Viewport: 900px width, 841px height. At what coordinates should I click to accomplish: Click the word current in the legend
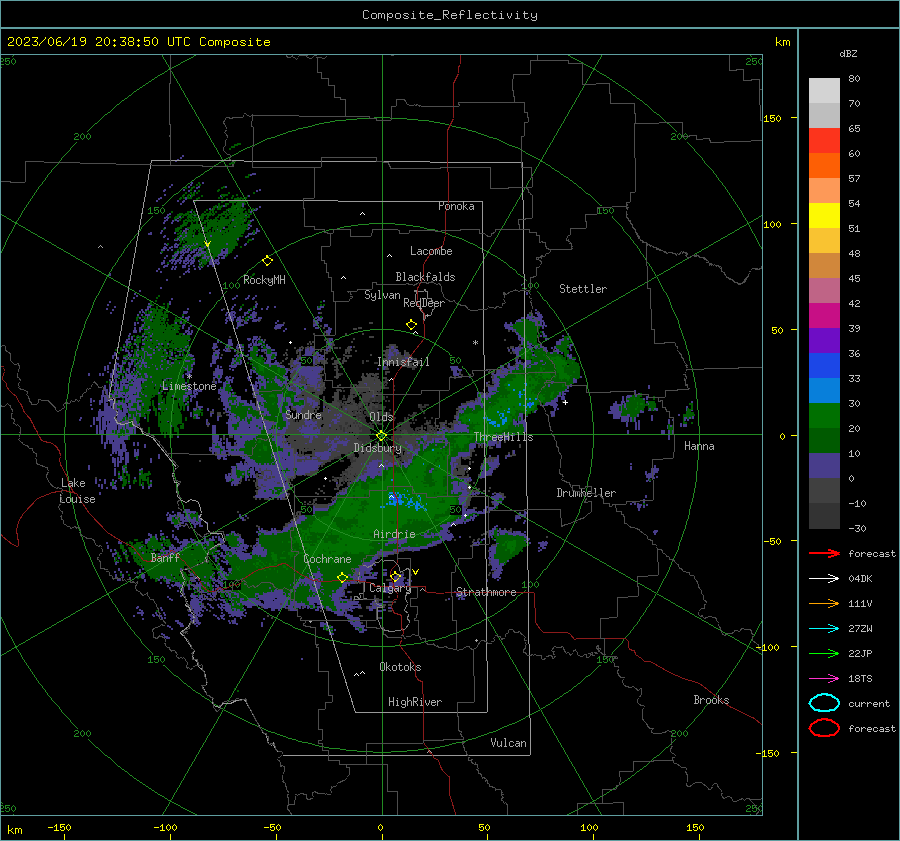pos(869,703)
